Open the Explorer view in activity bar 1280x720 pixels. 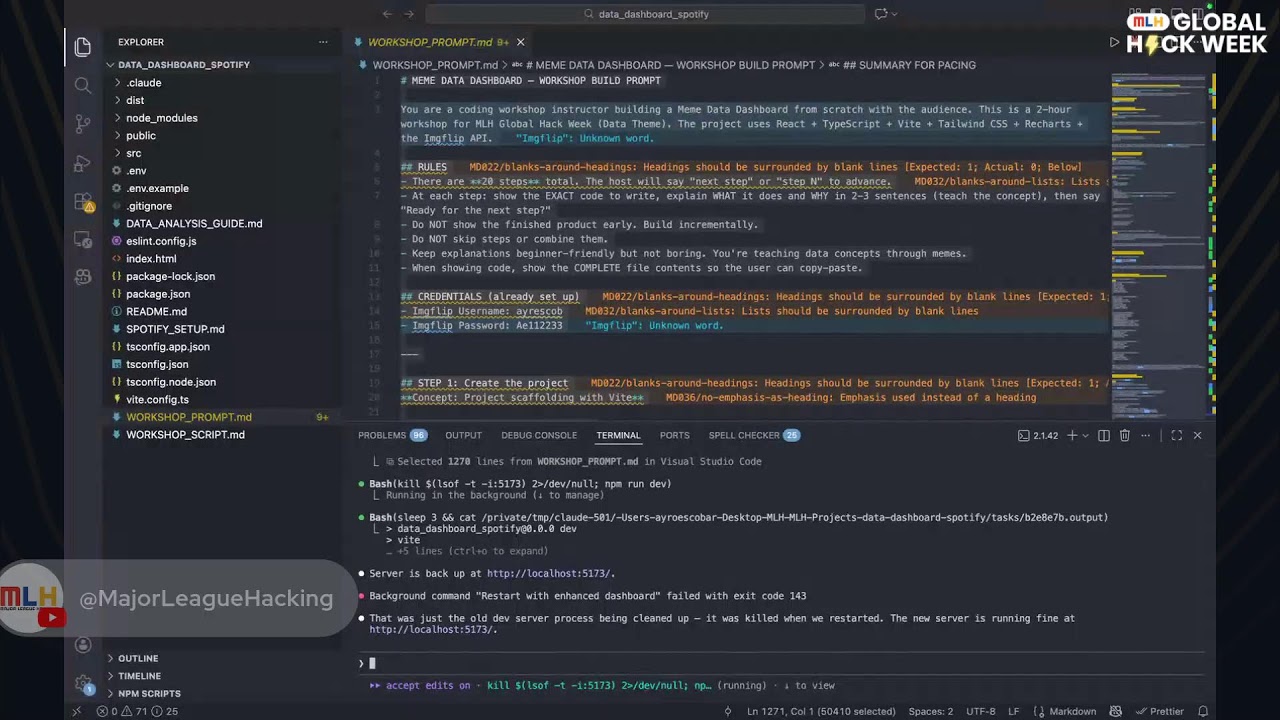(83, 47)
